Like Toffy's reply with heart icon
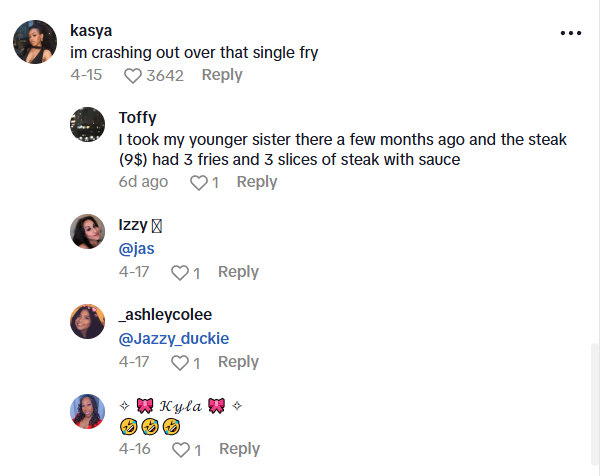The width and height of the screenshot is (604, 476). (198, 183)
